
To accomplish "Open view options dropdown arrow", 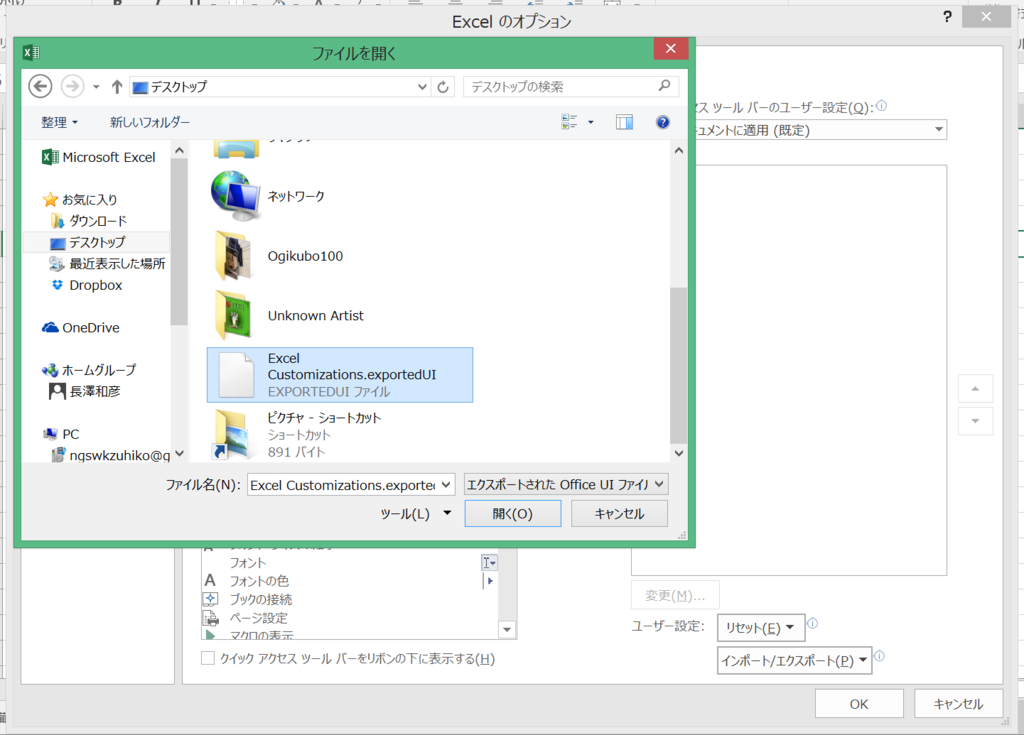I will pos(591,122).
